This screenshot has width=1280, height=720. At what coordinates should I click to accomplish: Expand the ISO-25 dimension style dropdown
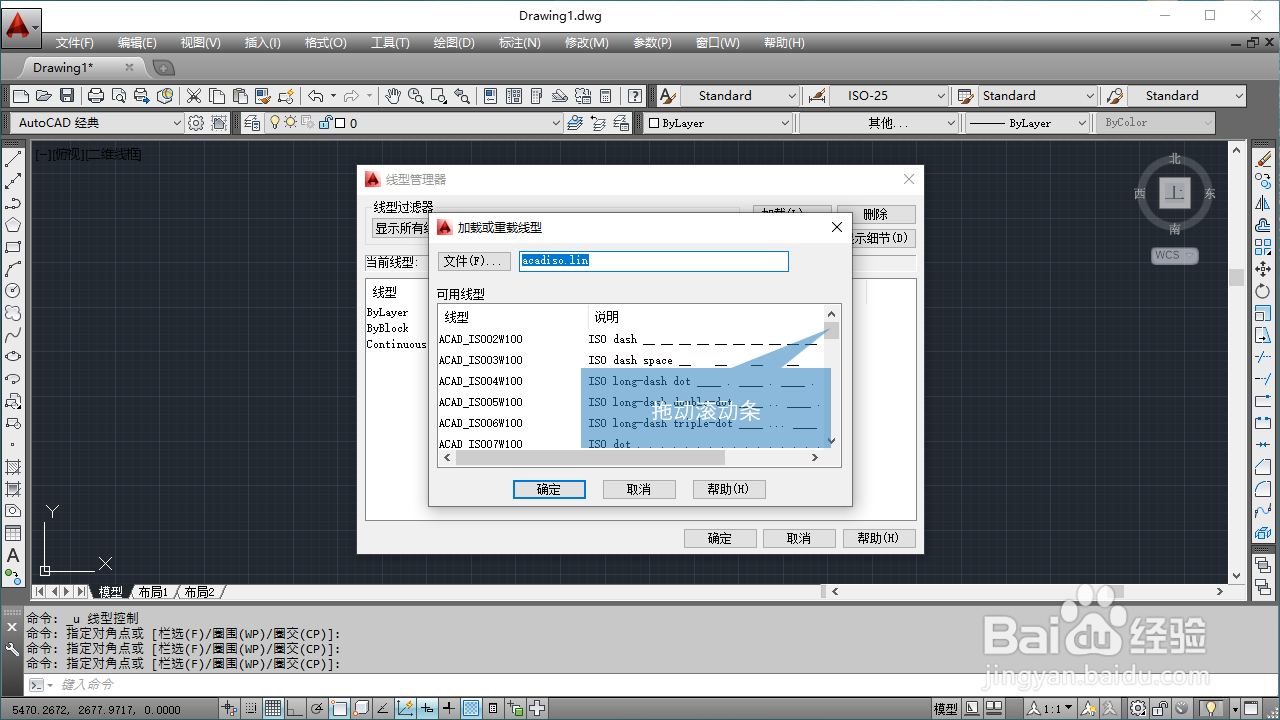click(941, 96)
